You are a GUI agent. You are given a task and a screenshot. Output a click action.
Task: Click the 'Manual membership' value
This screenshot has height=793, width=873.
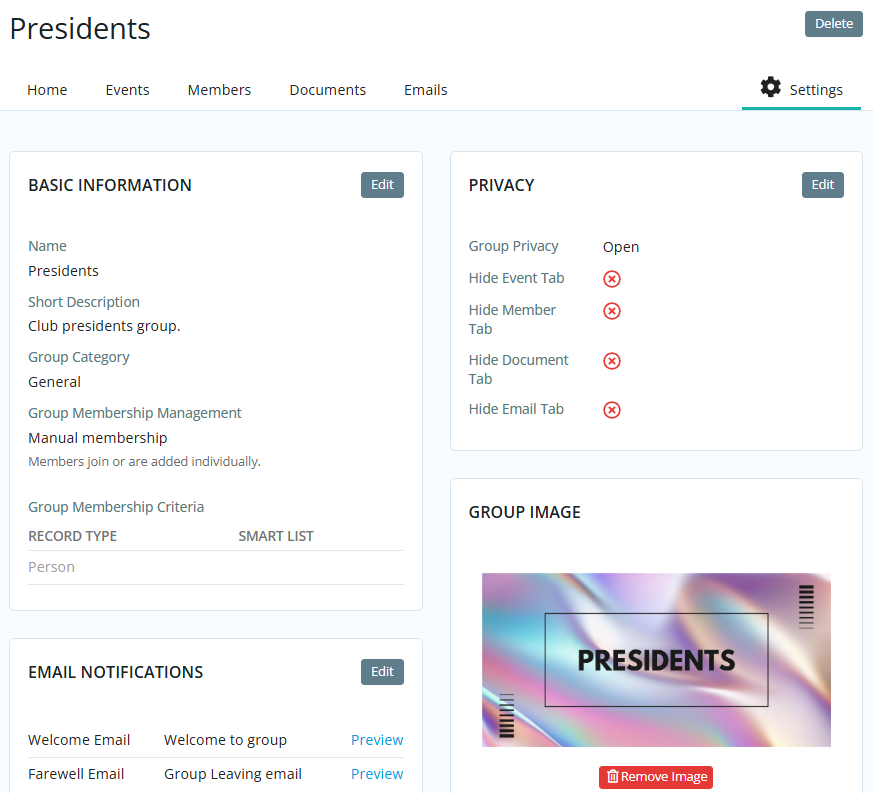click(x=97, y=438)
